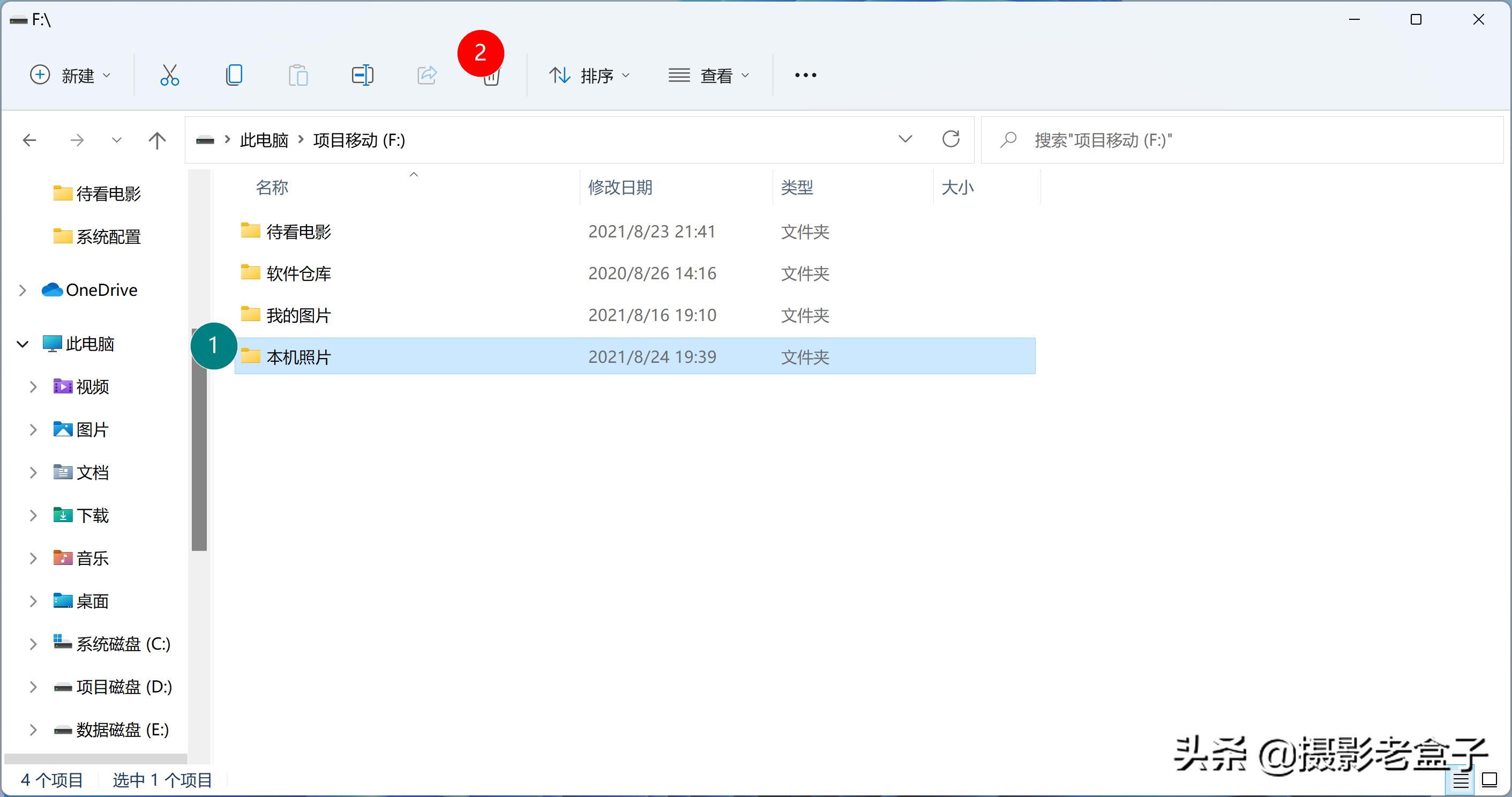Click the Paste icon
The image size is (1512, 797).
[298, 75]
